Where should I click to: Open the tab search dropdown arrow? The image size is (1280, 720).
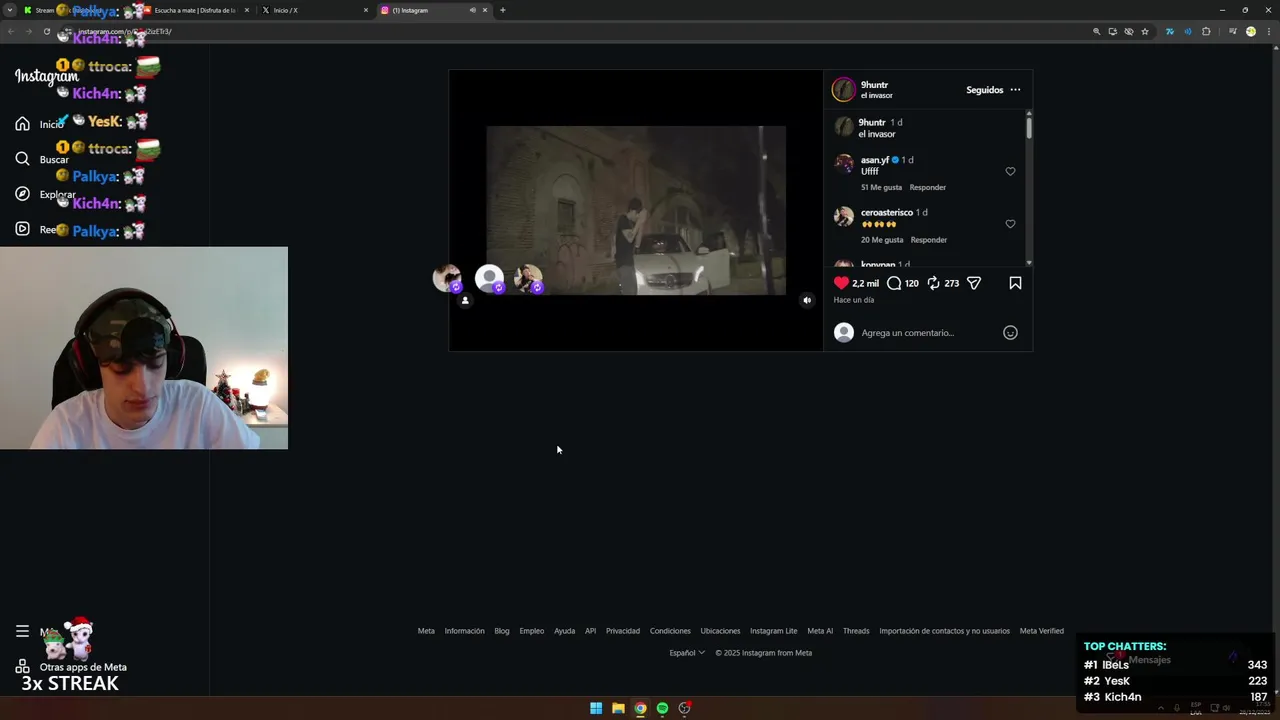[9, 10]
